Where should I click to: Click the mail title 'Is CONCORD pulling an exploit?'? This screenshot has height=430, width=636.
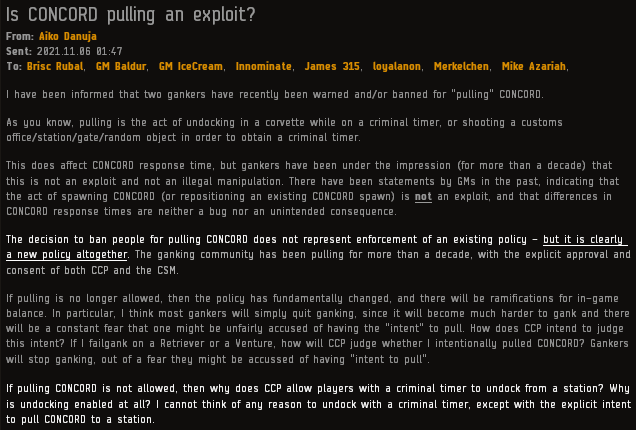pyautogui.click(x=131, y=15)
